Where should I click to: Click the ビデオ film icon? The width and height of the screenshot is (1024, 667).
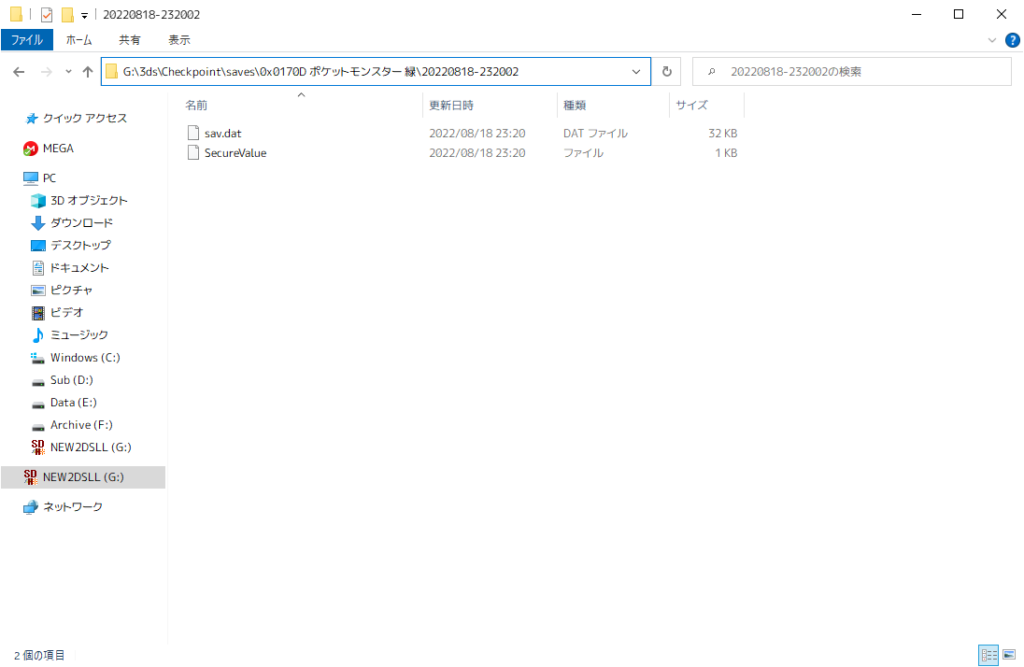coord(38,312)
